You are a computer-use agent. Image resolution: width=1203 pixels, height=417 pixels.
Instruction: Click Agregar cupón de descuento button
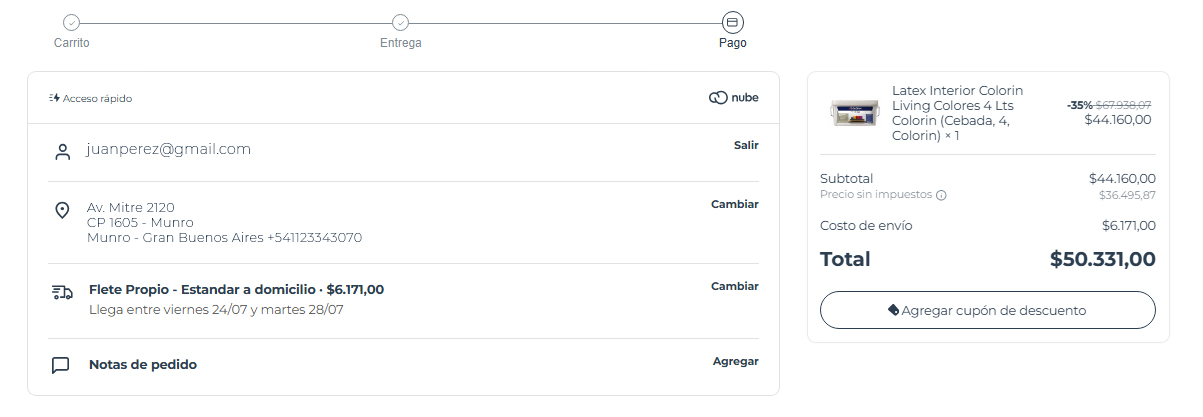(x=988, y=310)
